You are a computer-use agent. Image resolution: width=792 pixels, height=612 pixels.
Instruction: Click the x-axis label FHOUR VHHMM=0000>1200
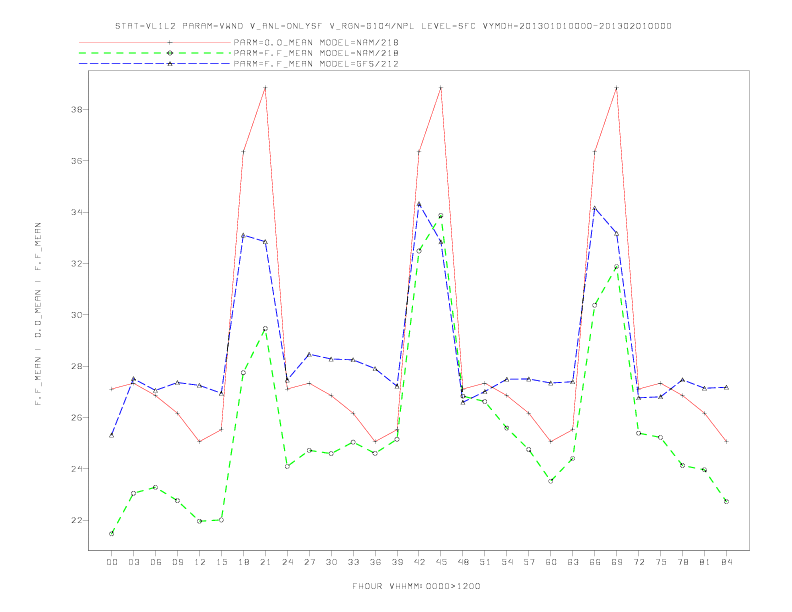point(416,586)
